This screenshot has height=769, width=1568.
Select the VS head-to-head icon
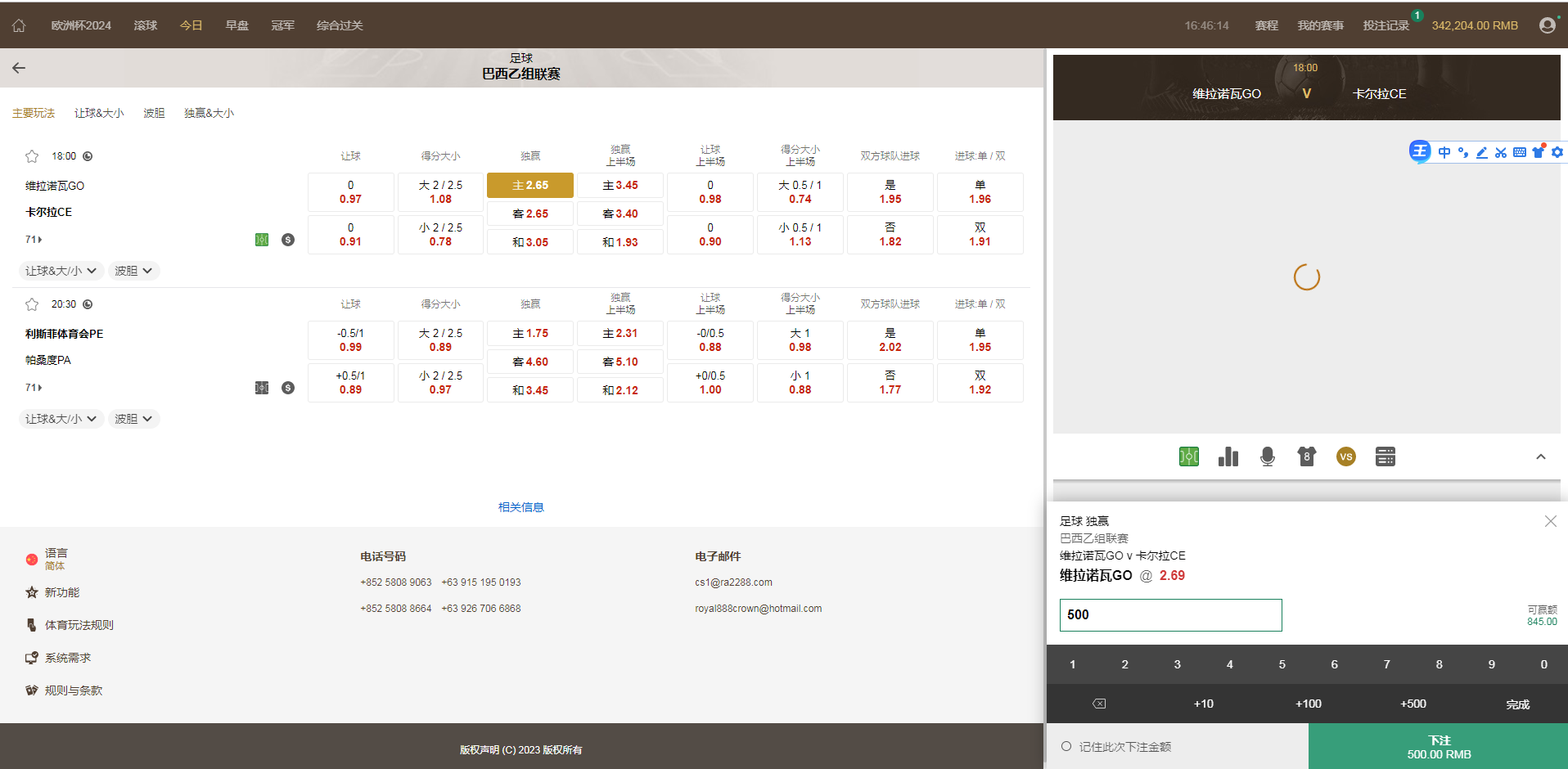(1345, 456)
